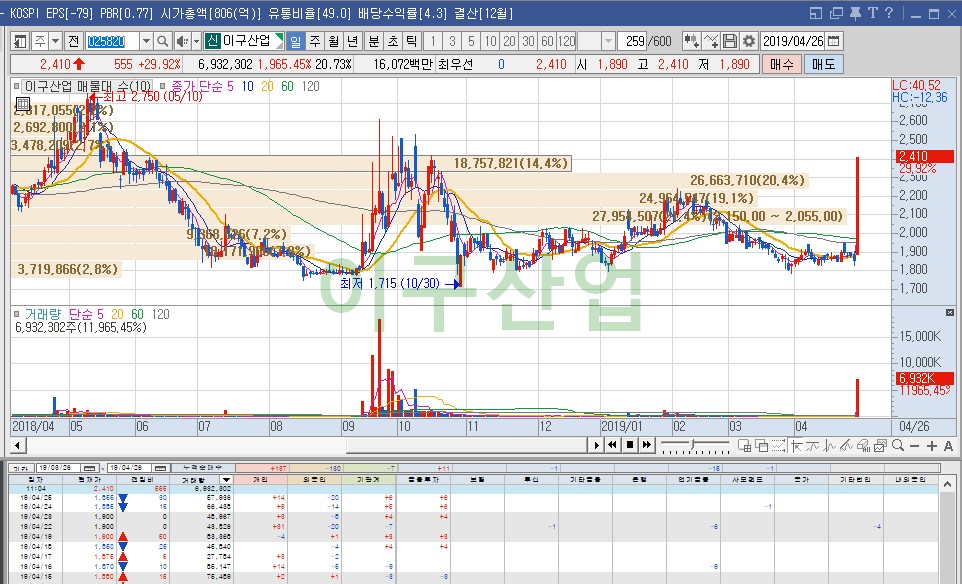Click the 매수 buy button
The height and width of the screenshot is (584, 962).
click(782, 64)
